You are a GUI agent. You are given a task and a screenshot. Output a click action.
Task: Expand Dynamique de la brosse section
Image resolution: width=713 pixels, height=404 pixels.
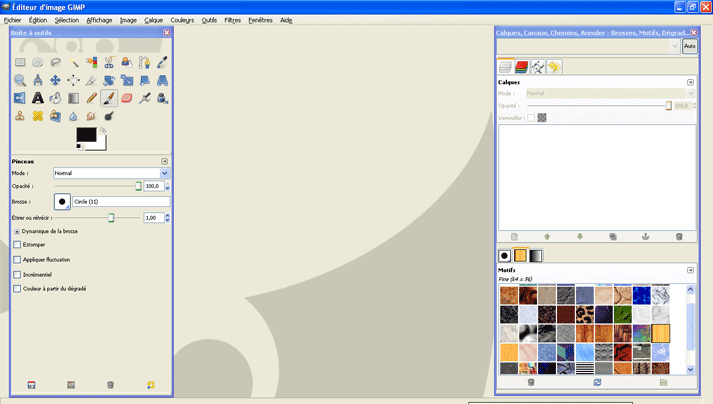(17, 232)
